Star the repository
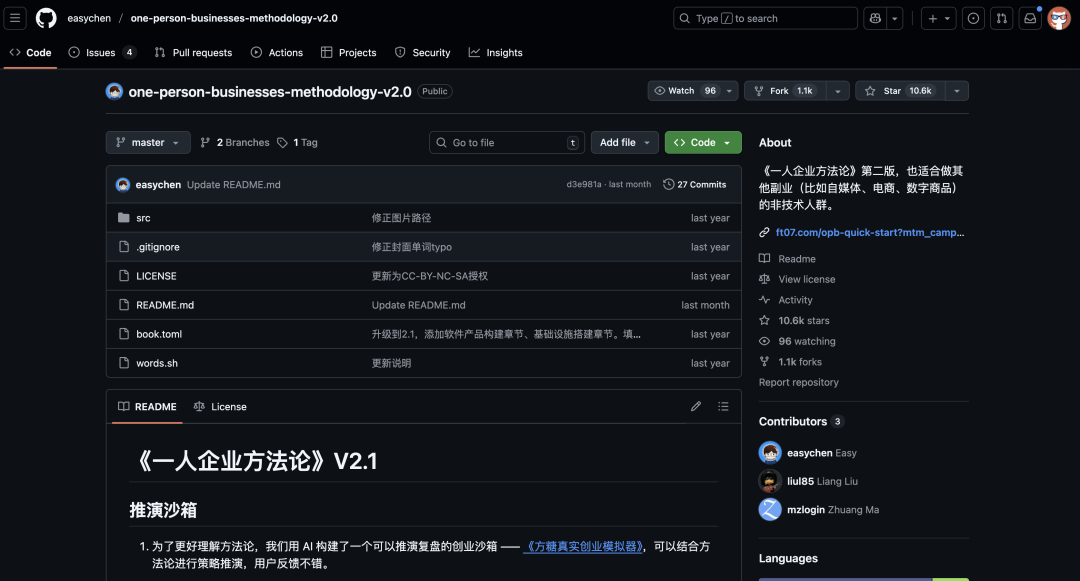The height and width of the screenshot is (581, 1080). [899, 91]
